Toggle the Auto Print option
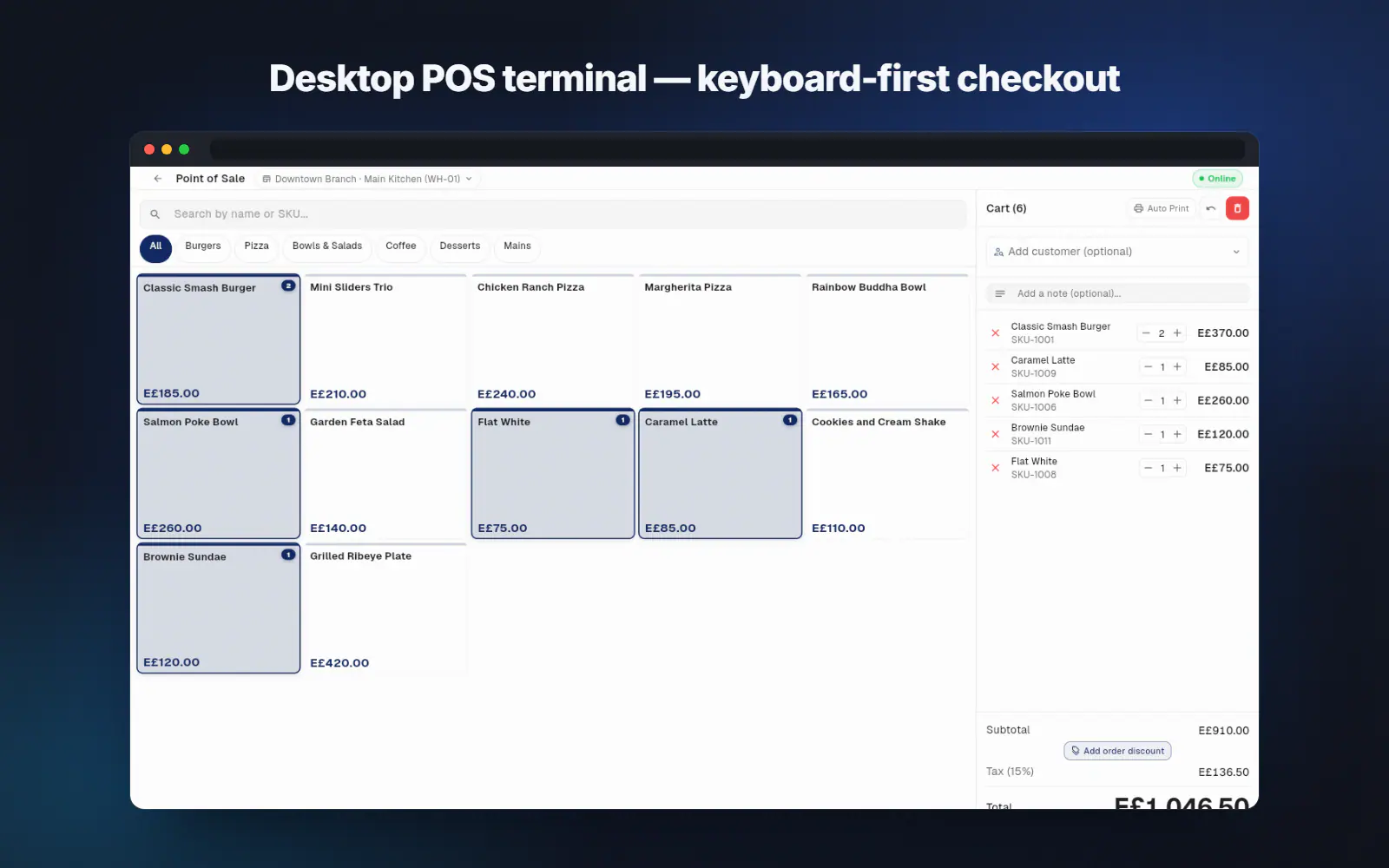Screen dimensions: 1389x868 [x=1162, y=208]
